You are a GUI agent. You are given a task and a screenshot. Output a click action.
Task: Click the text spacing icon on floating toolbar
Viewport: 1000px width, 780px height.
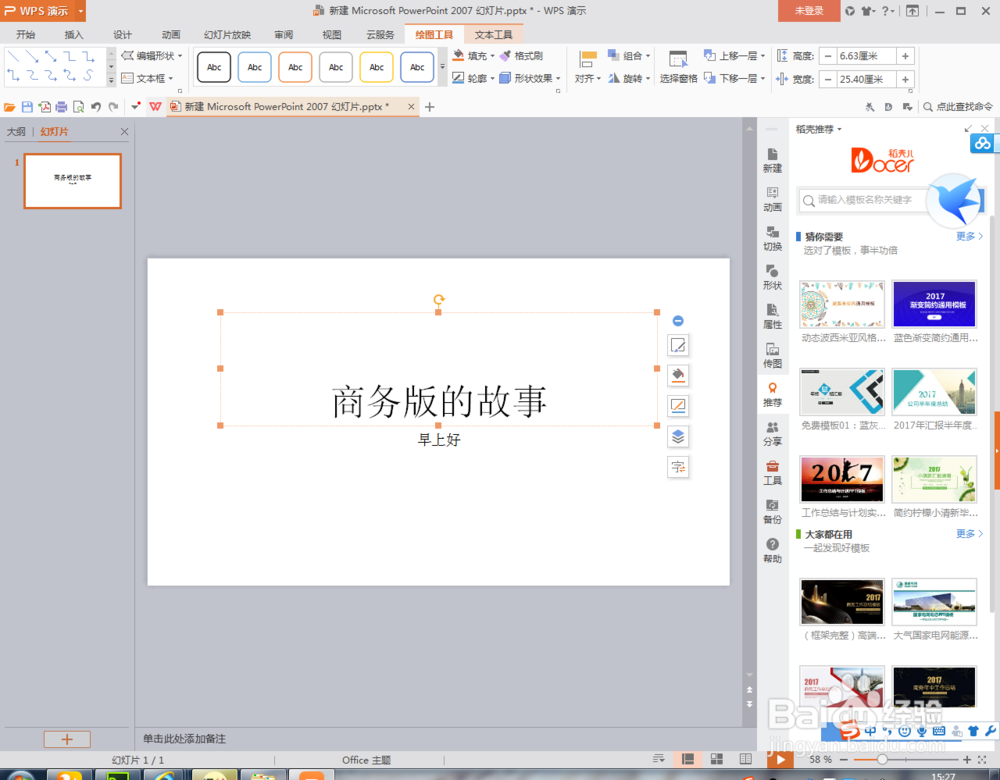pos(678,467)
